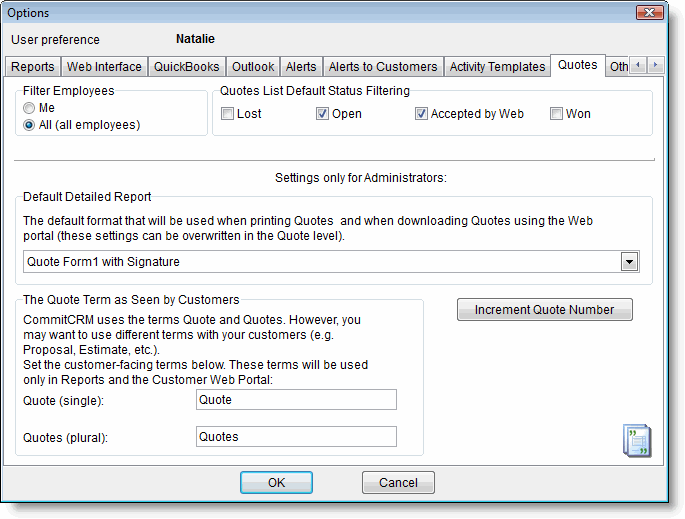Expand the Default Detailed Report dropdown

pos(629,262)
